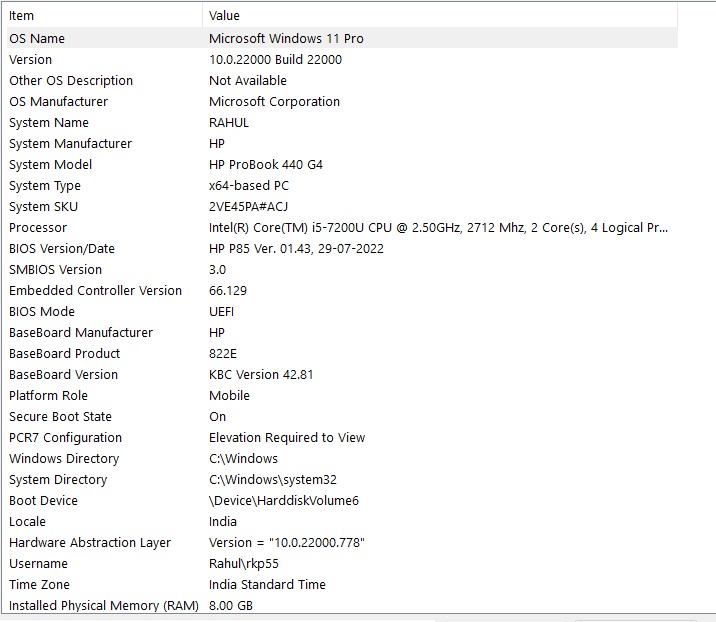Click the \Device\HarddiskVolume6 value
The image size is (716, 622).
(284, 501)
